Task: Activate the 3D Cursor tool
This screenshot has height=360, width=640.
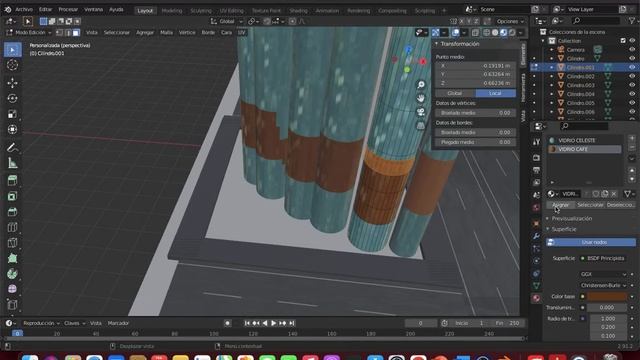Action: pos(12,65)
